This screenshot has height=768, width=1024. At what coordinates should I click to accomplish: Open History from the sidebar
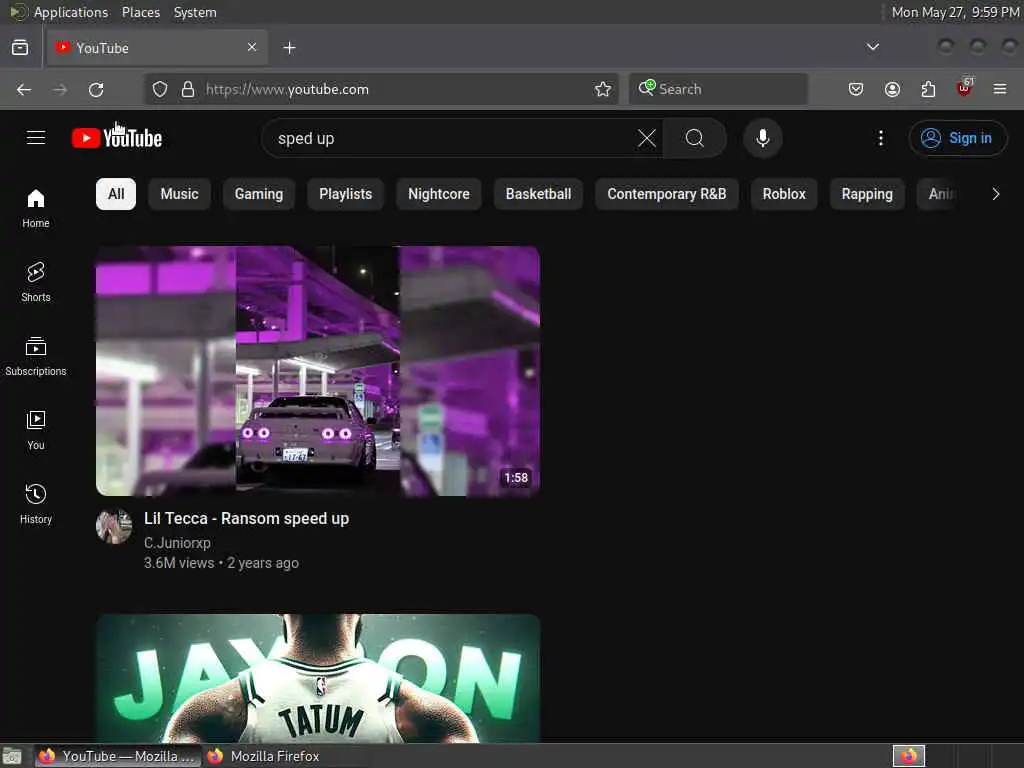coord(36,504)
